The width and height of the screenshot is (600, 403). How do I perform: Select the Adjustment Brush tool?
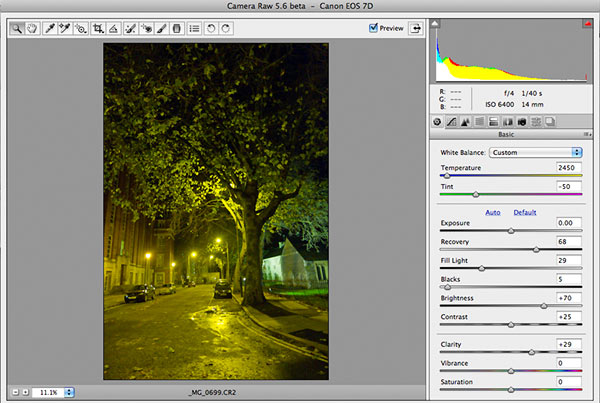pyautogui.click(x=161, y=28)
